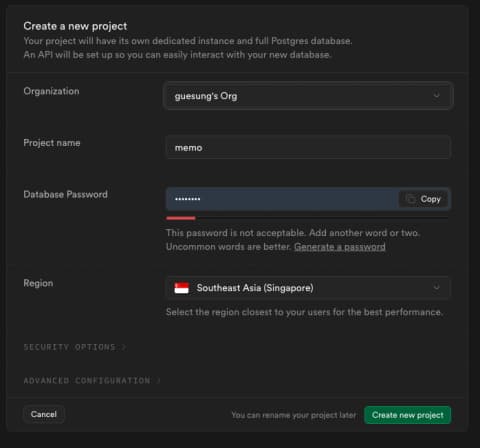The width and height of the screenshot is (480, 448).
Task: Click the Create new project button
Action: 407,415
